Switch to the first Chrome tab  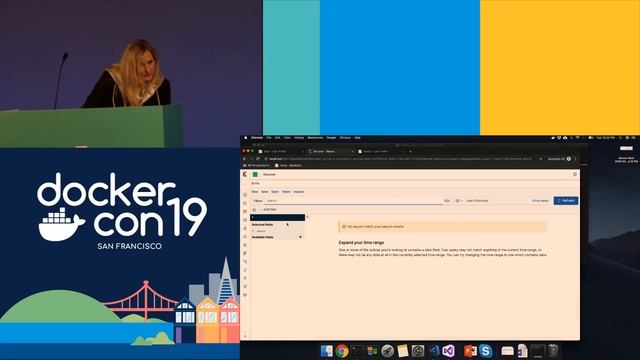point(282,151)
